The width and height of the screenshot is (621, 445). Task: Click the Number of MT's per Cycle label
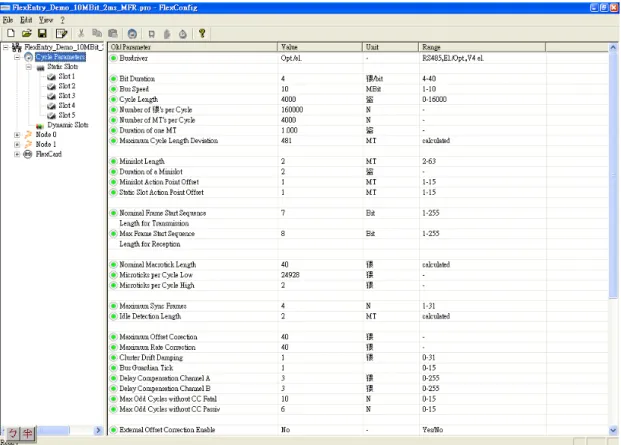(x=157, y=120)
